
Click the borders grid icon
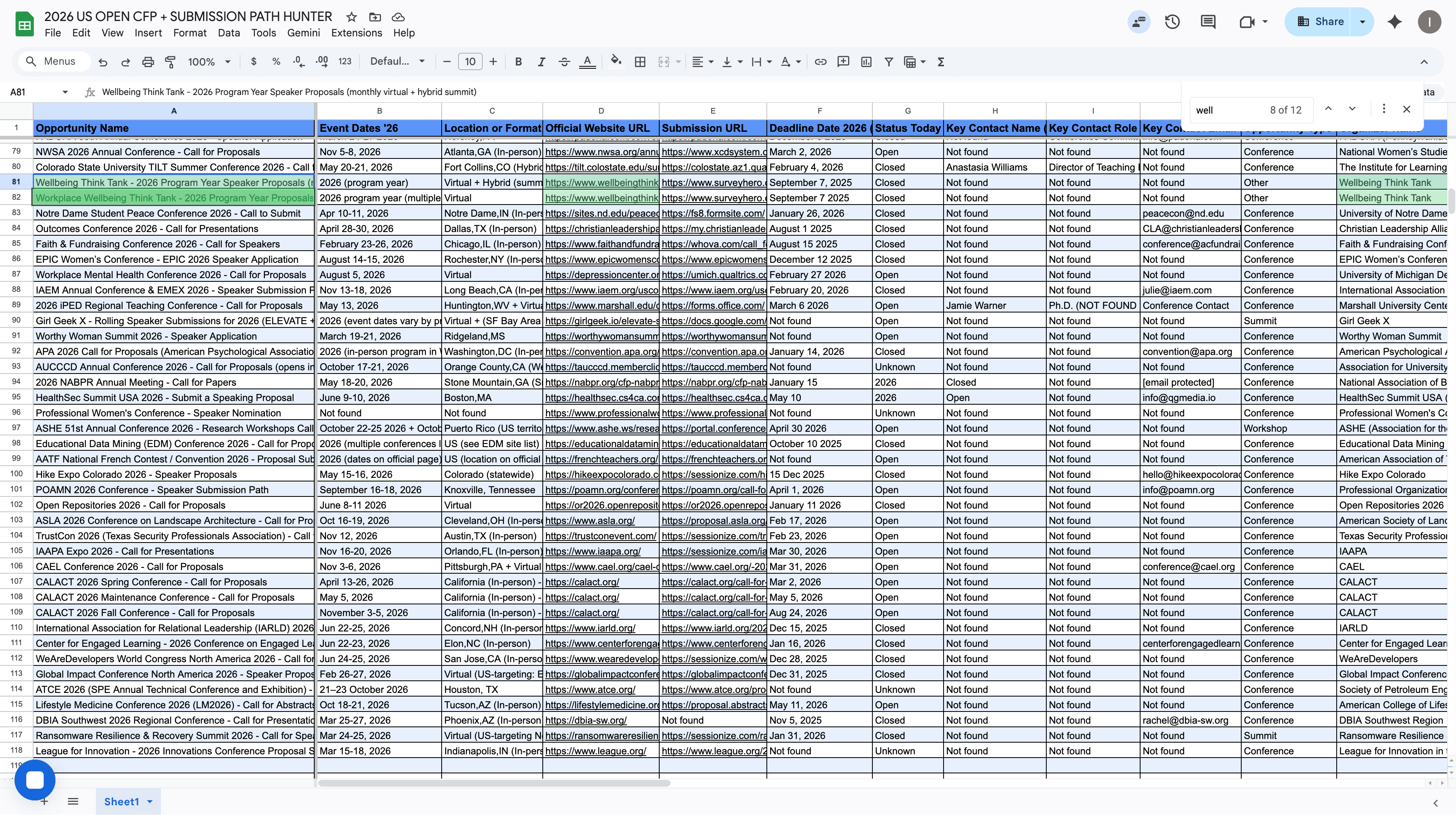coord(640,61)
